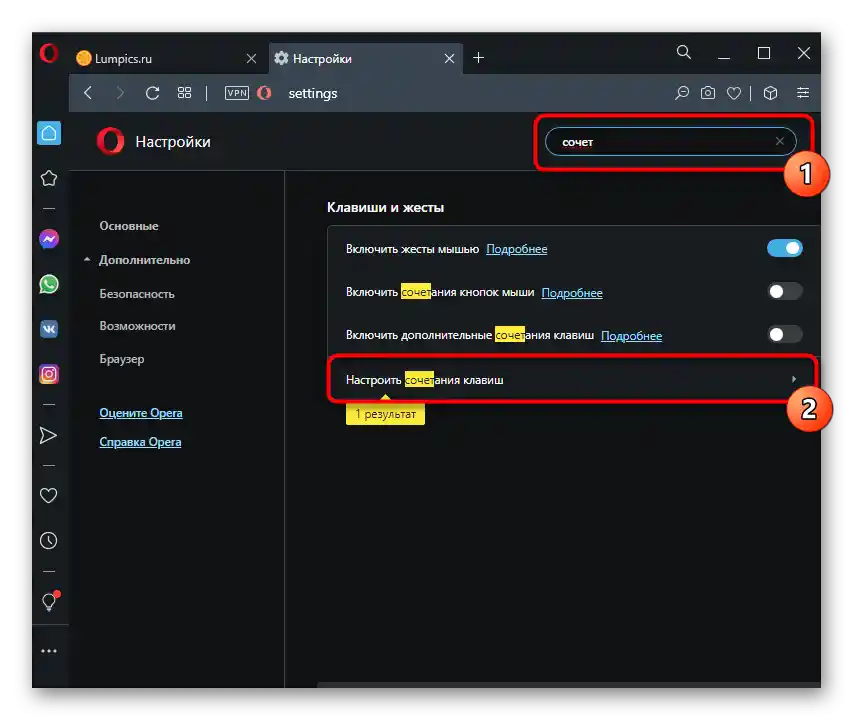The width and height of the screenshot is (853, 720).
Task: Open the 'Справка Opera' link
Action: click(x=140, y=442)
